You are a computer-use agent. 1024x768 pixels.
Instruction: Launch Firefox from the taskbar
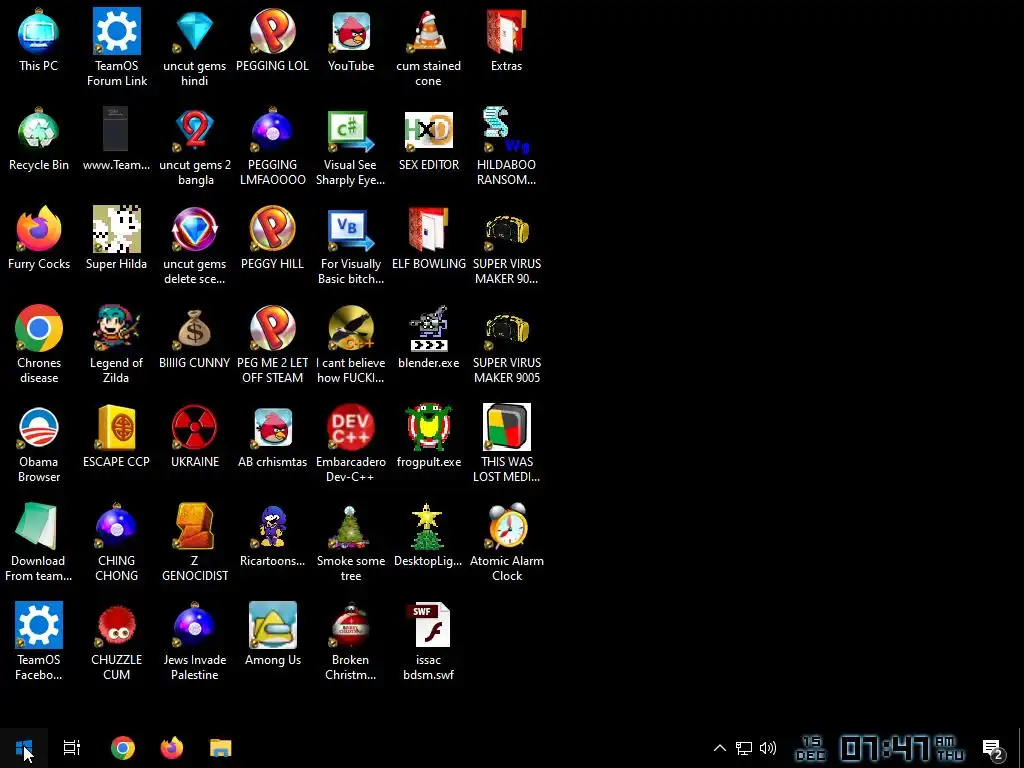click(172, 748)
